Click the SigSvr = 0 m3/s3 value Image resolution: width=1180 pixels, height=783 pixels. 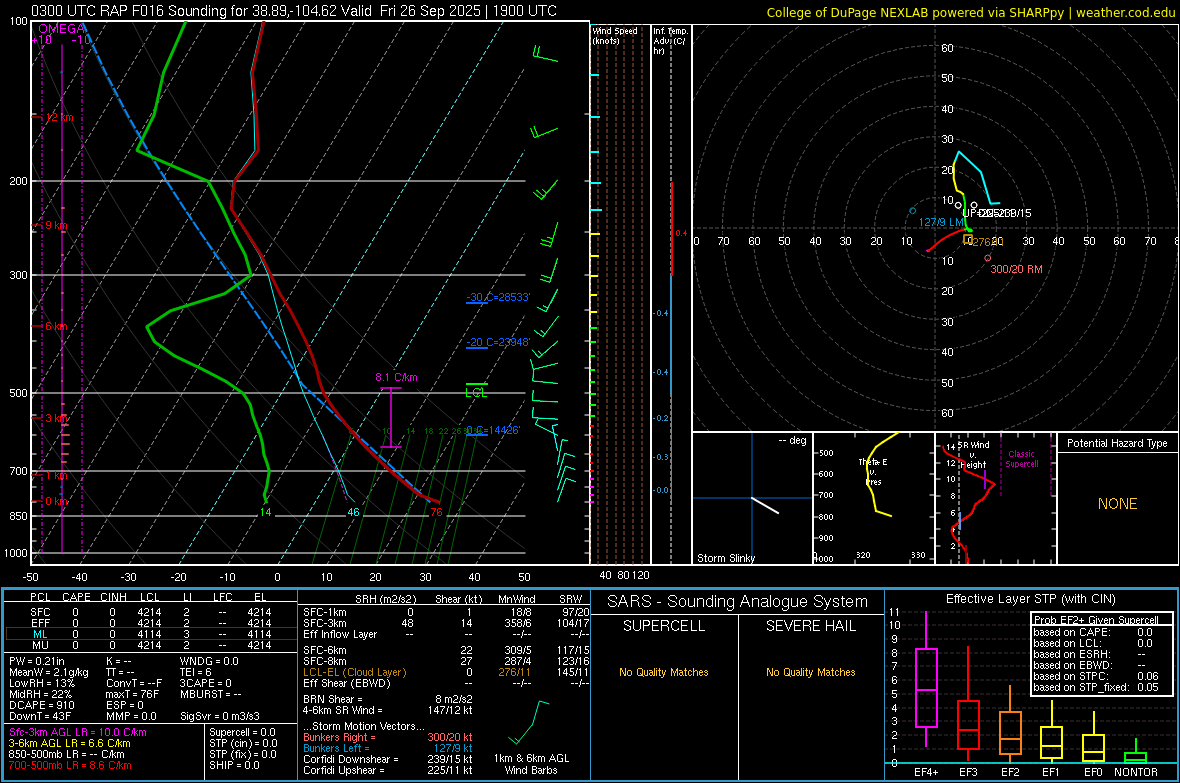point(220,716)
